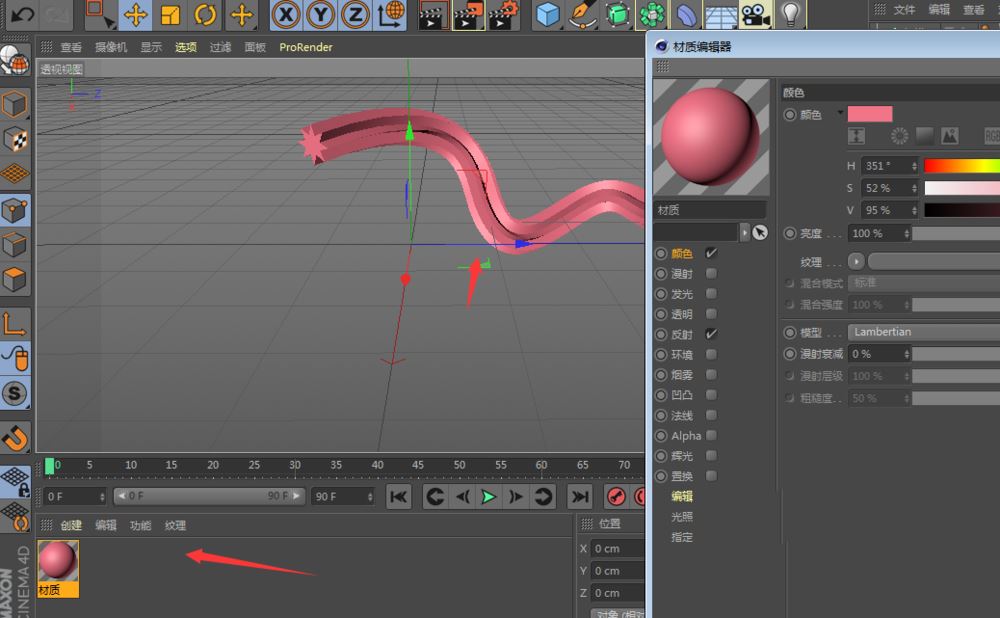Activate the Rotate tool

click(x=205, y=14)
